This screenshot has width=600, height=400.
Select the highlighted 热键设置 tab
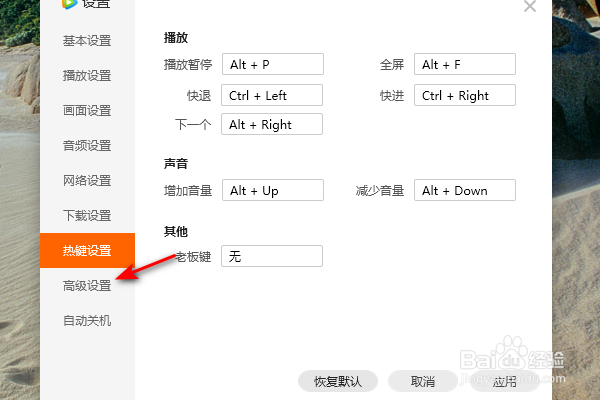point(87,251)
